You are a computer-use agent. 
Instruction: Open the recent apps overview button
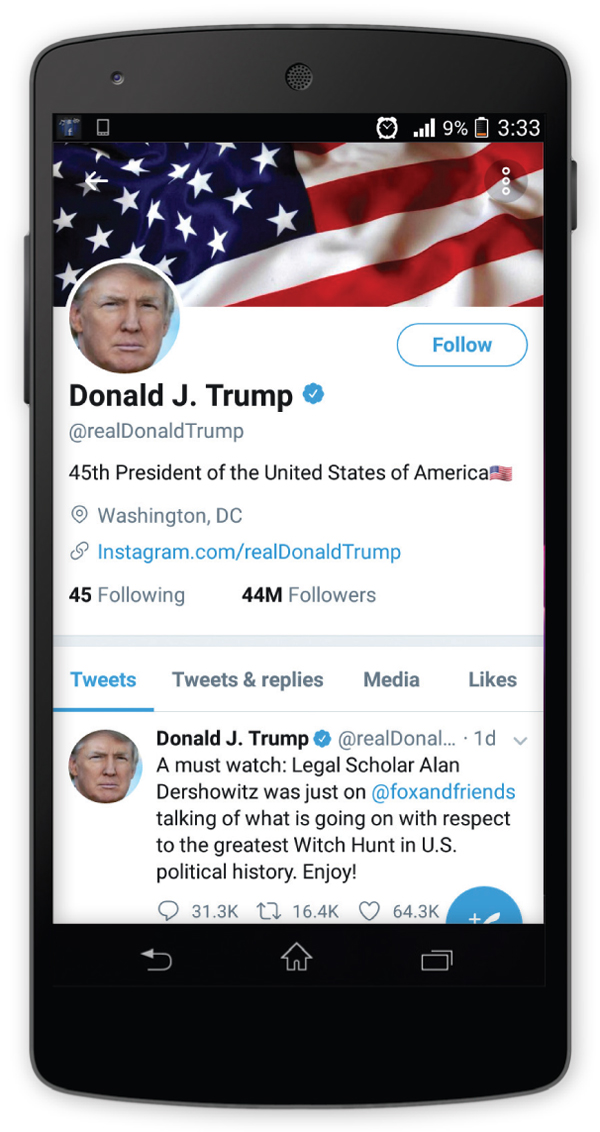(x=437, y=959)
